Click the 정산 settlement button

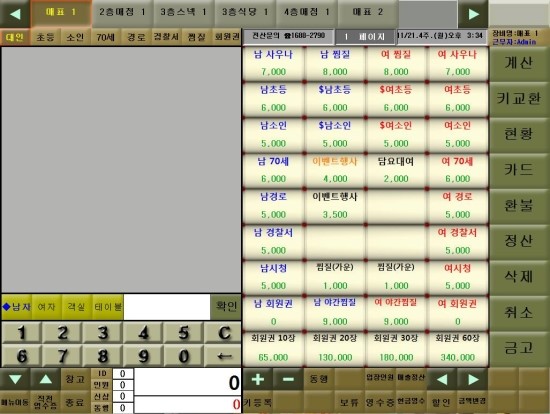coord(518,241)
